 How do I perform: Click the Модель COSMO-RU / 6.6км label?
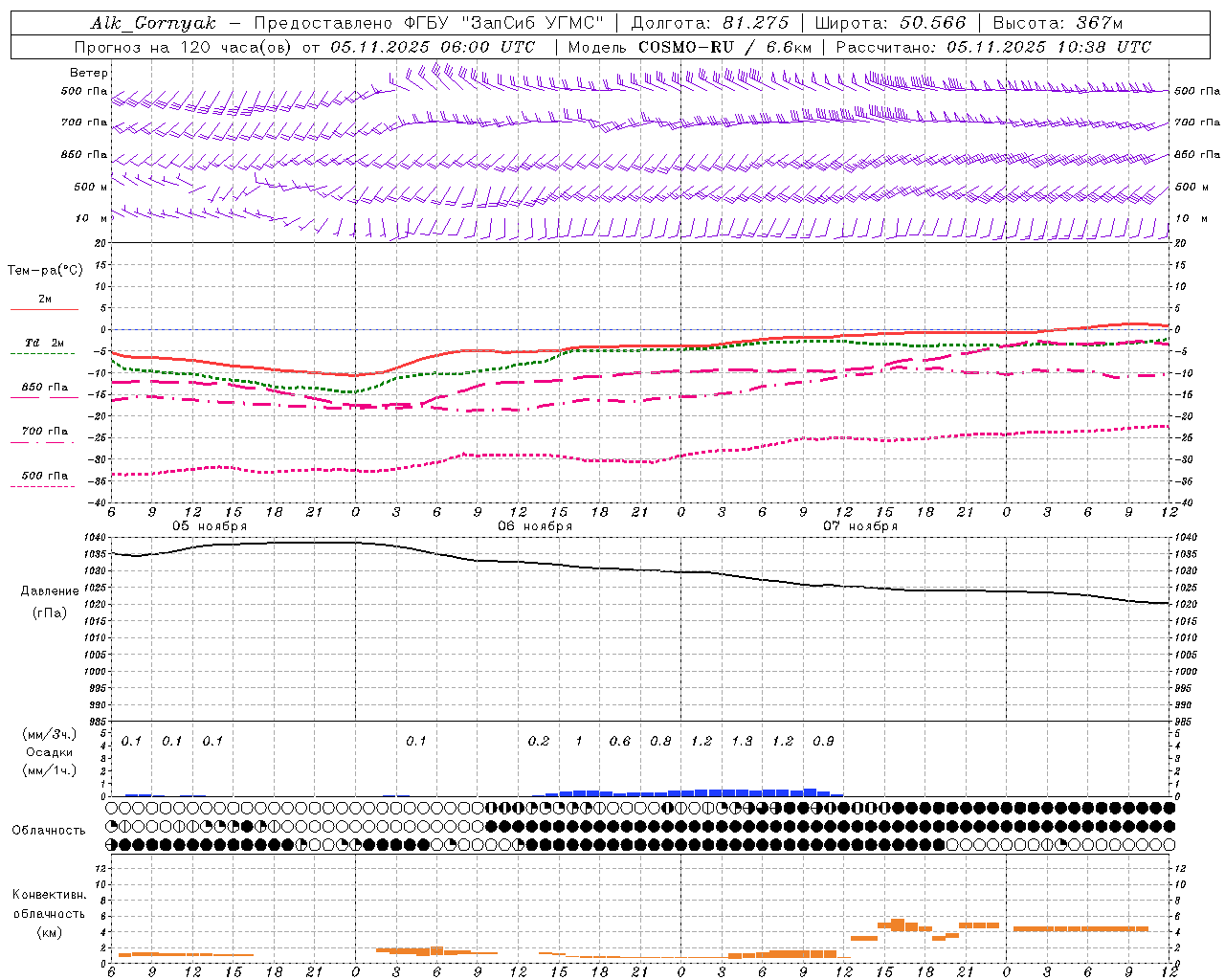point(690,47)
